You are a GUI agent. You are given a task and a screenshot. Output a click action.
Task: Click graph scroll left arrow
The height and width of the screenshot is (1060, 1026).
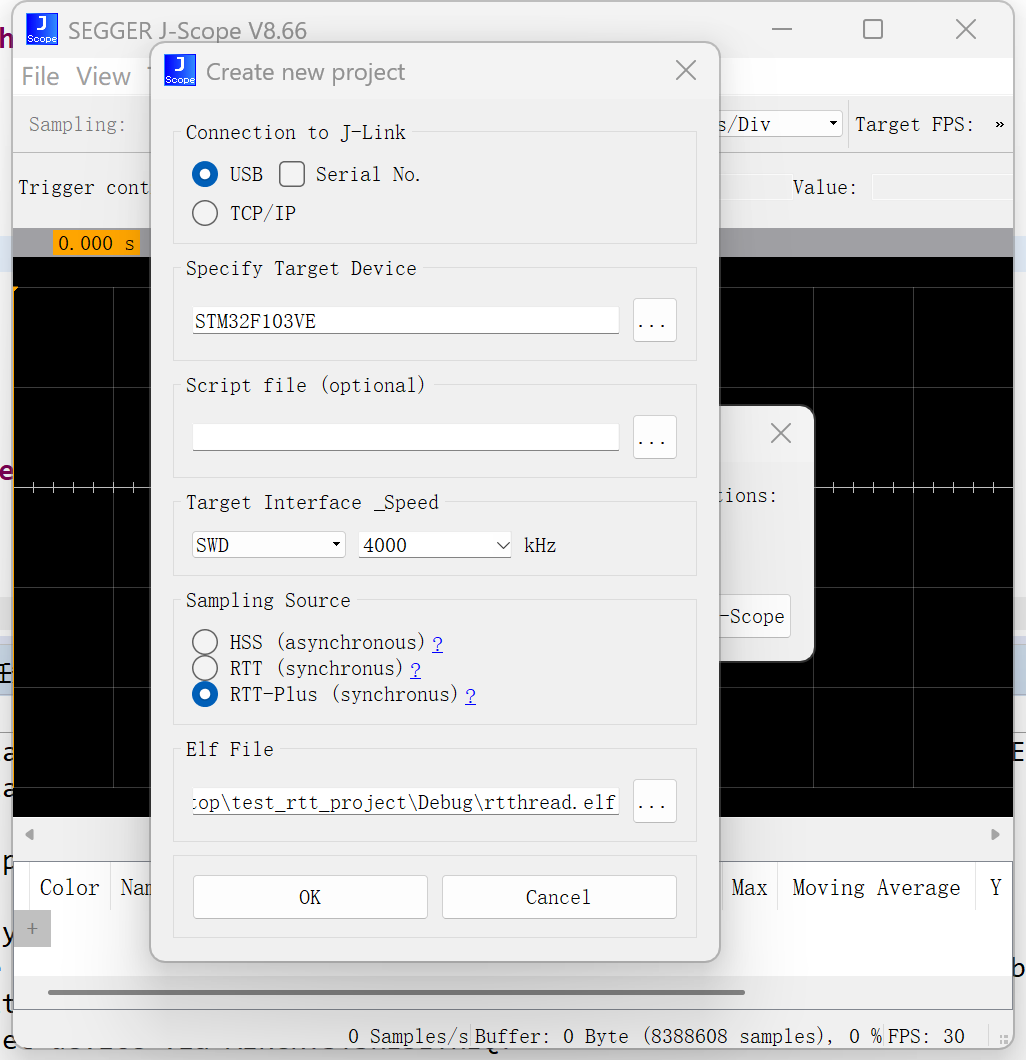30,834
